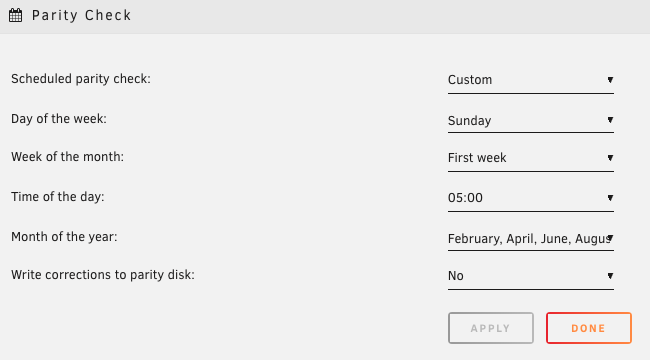The height and width of the screenshot is (360, 650).
Task: Click the Scheduled parity check label
Action: click(81, 79)
